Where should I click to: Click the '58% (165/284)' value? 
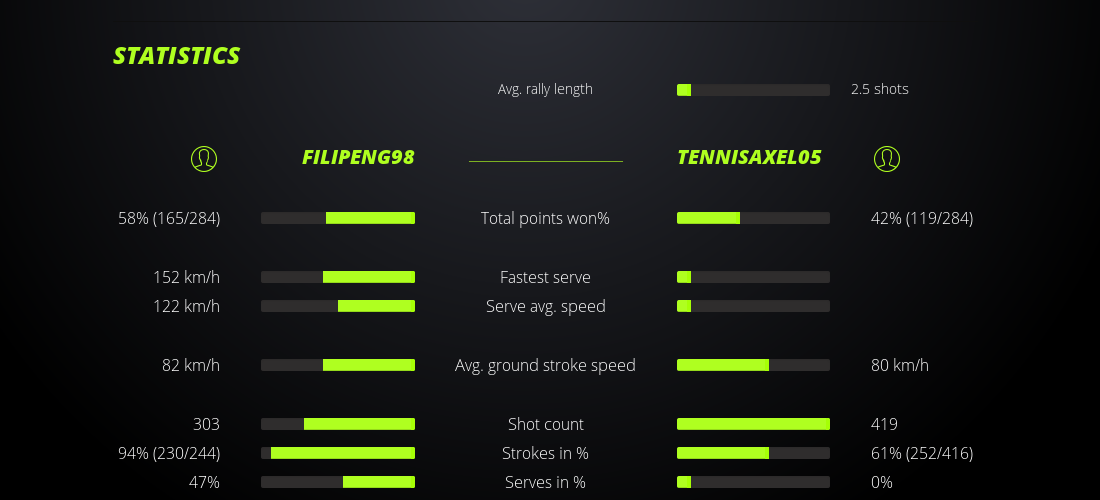(x=169, y=218)
